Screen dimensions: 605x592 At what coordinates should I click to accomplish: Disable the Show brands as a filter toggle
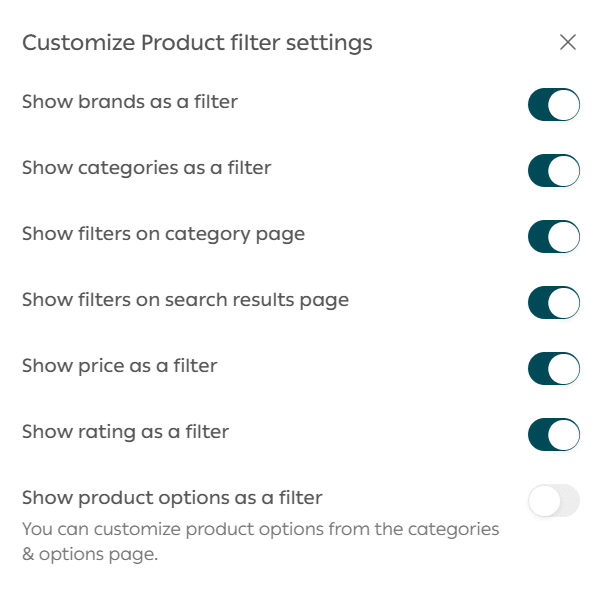click(x=554, y=104)
